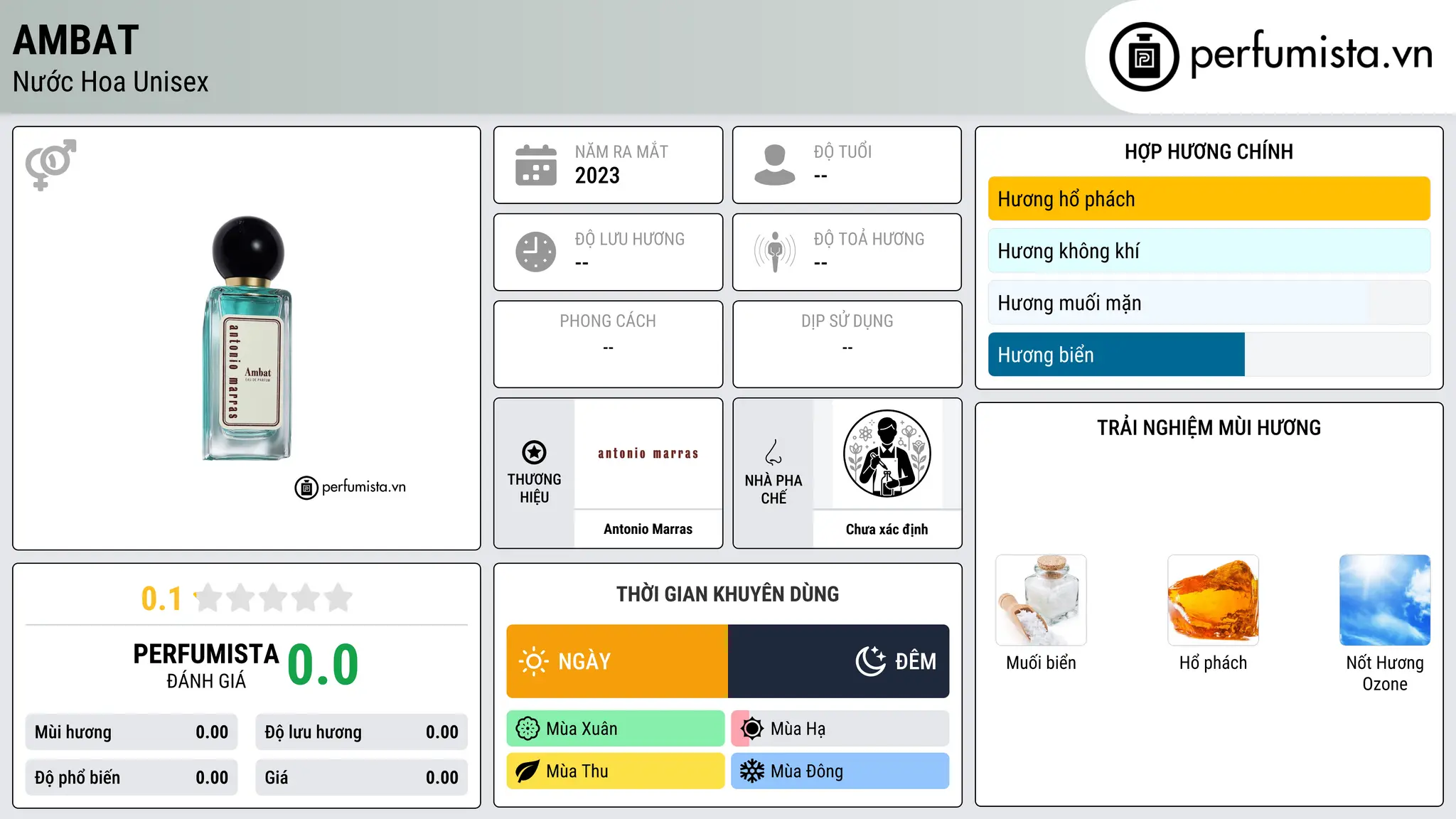Click the orange 0.1 rating value

tap(161, 599)
